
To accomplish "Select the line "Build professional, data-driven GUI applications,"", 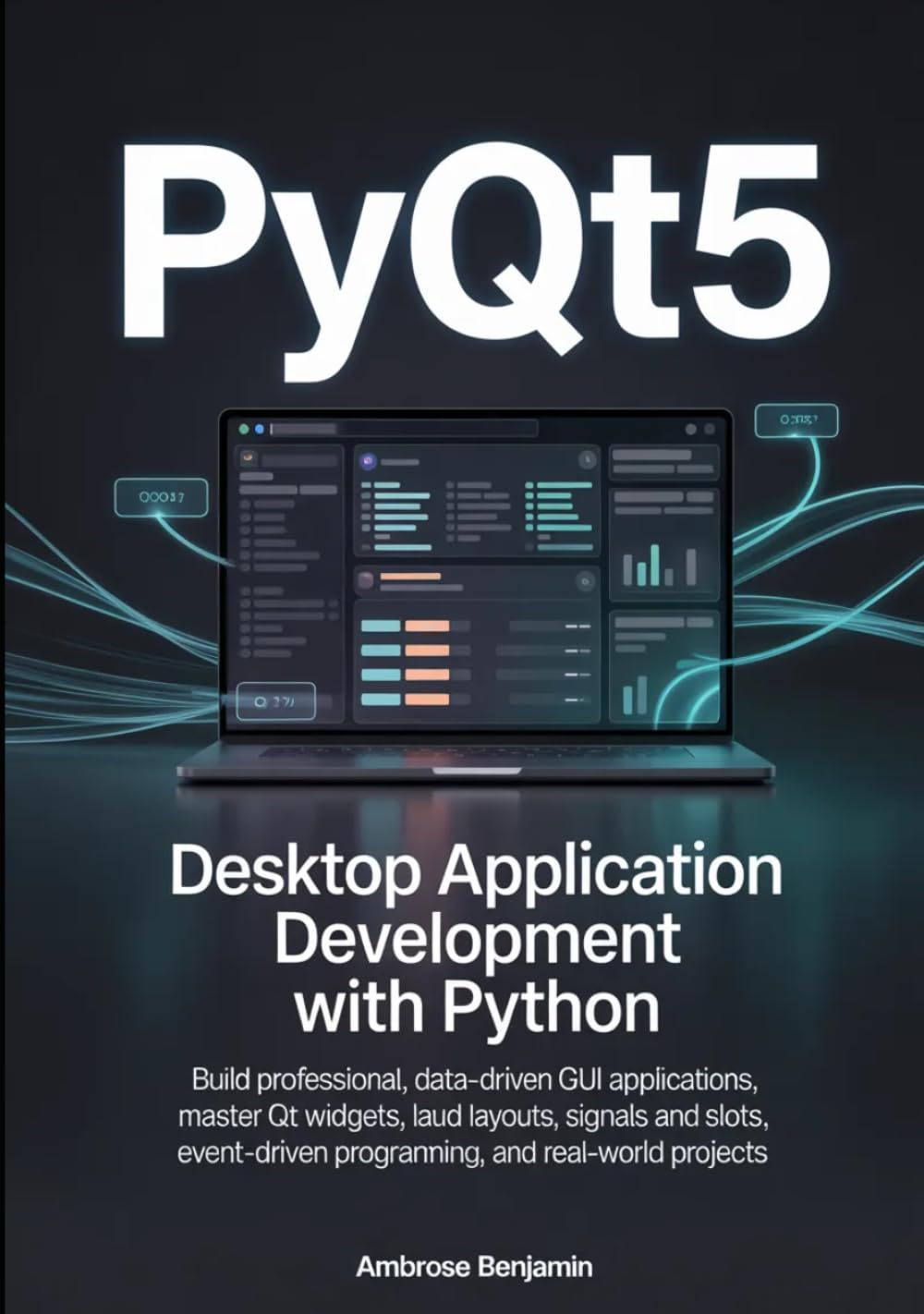I will 474,1079.
